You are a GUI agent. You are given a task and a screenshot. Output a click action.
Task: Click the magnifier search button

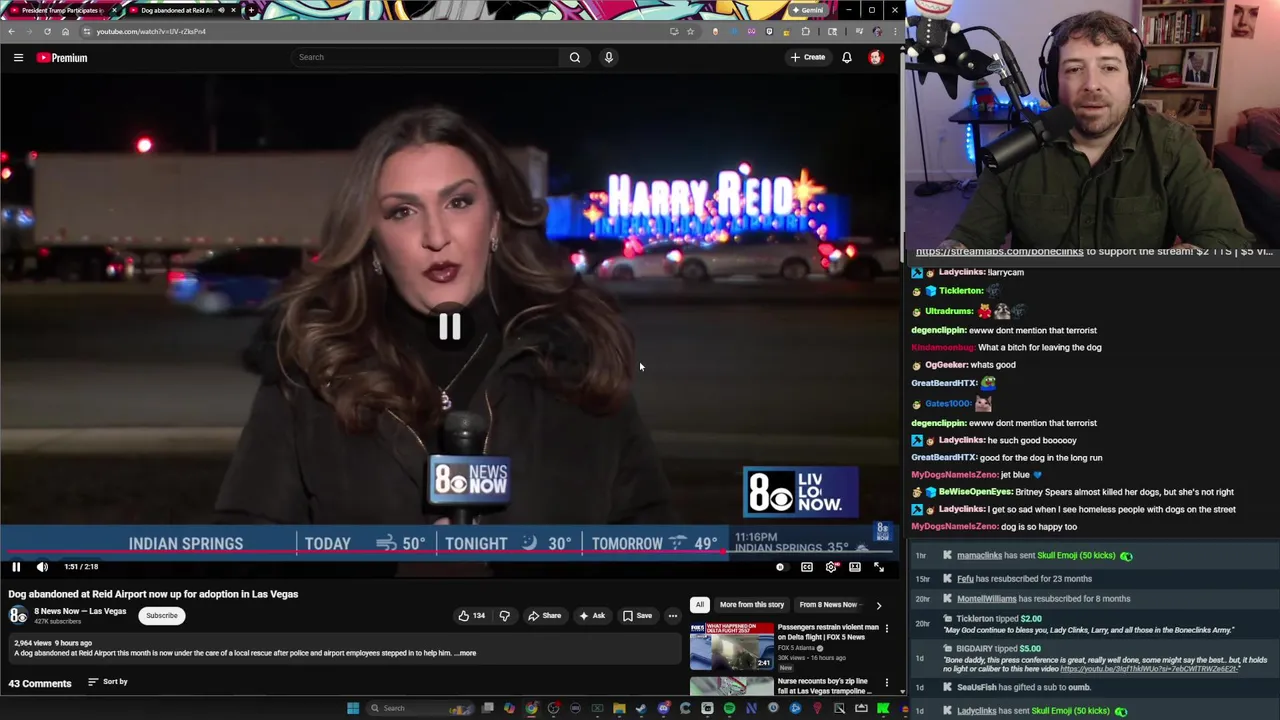575,57
